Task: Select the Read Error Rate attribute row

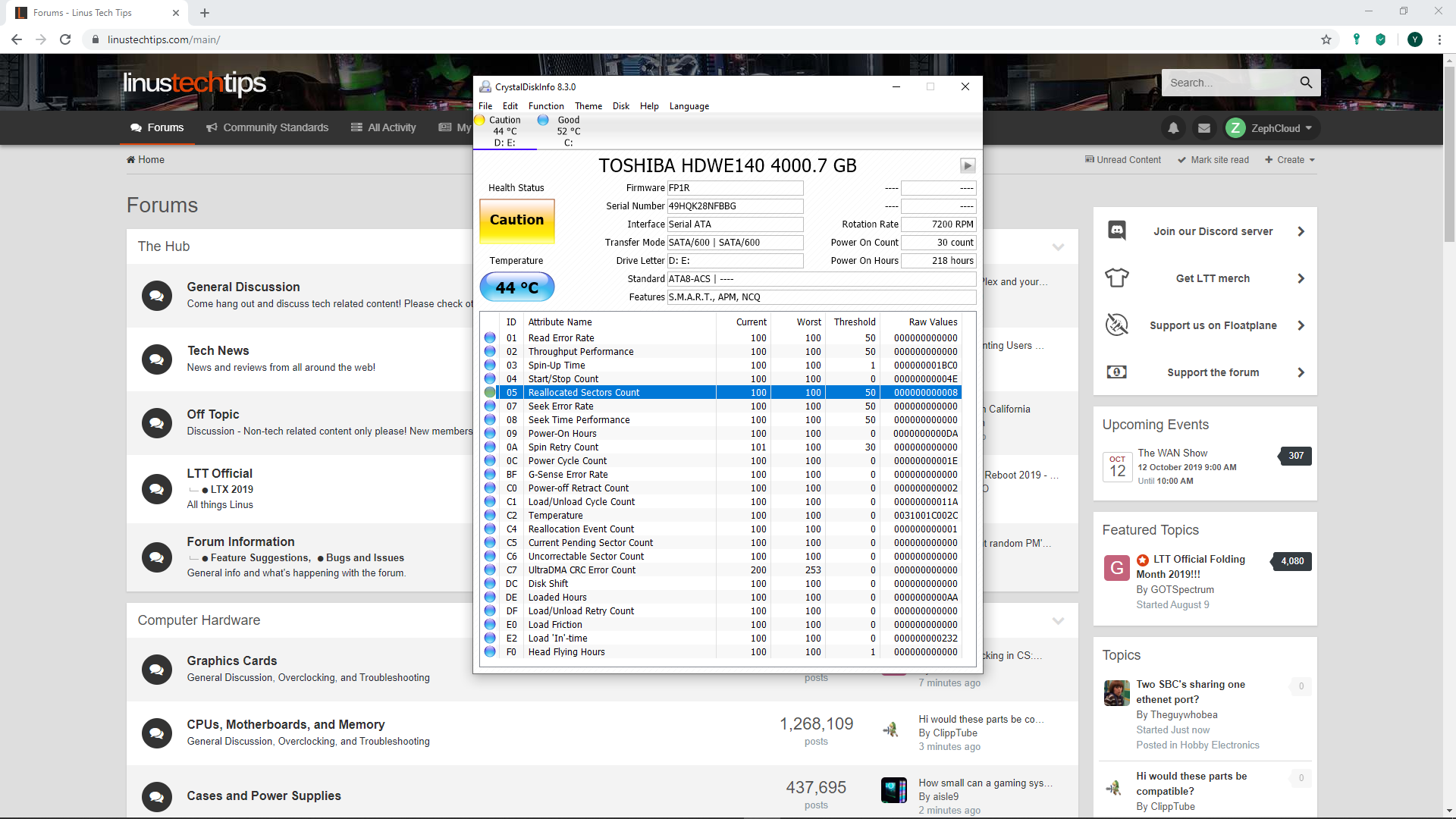Action: coord(720,337)
